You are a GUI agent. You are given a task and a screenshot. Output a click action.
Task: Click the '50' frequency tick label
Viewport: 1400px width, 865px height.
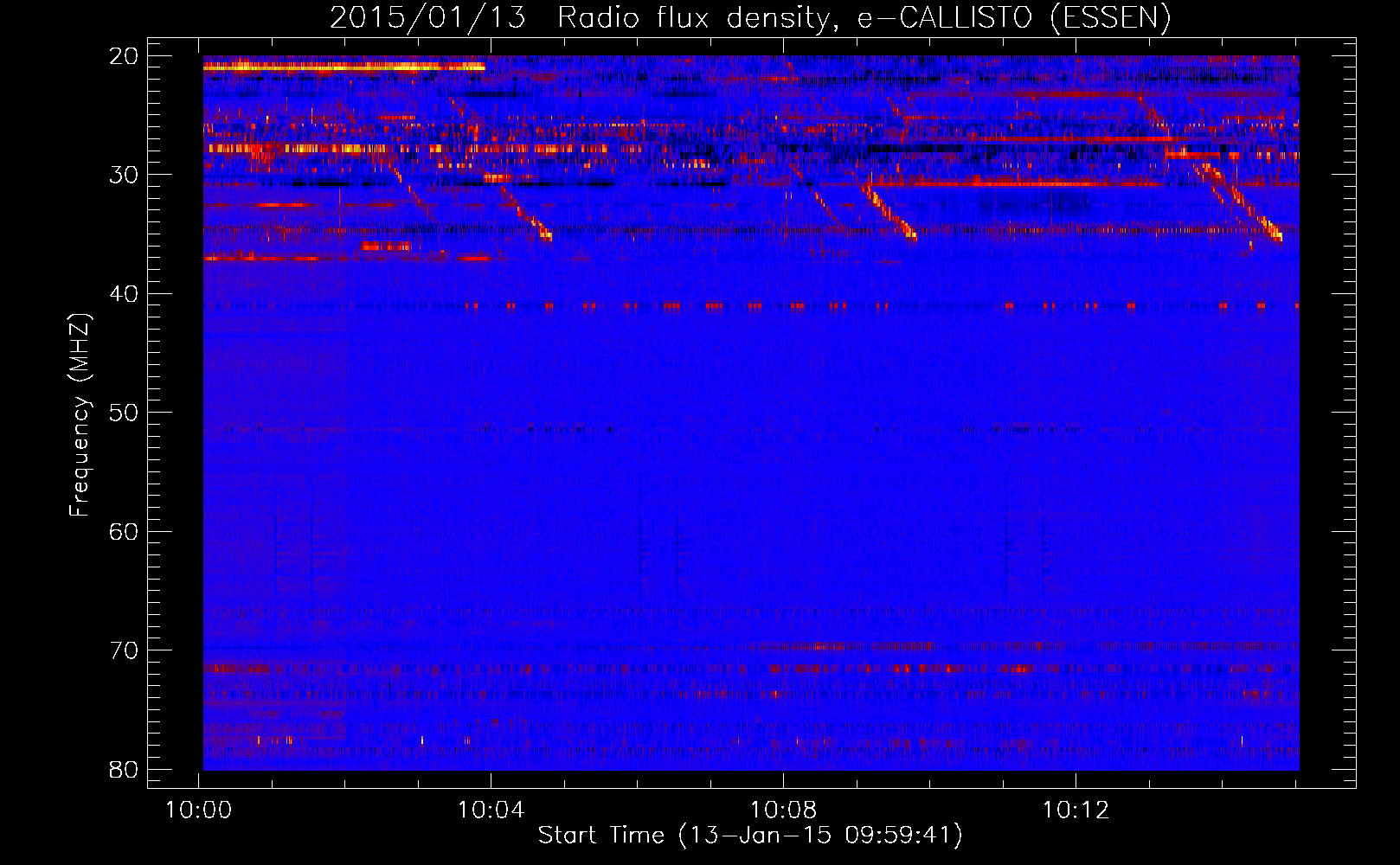pyautogui.click(x=124, y=413)
